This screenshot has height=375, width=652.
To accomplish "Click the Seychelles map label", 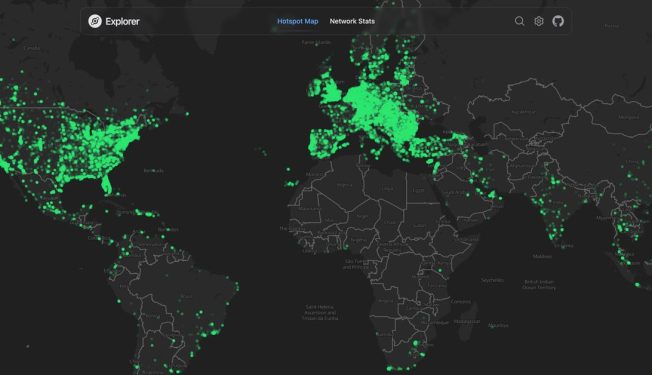I will click(x=492, y=280).
